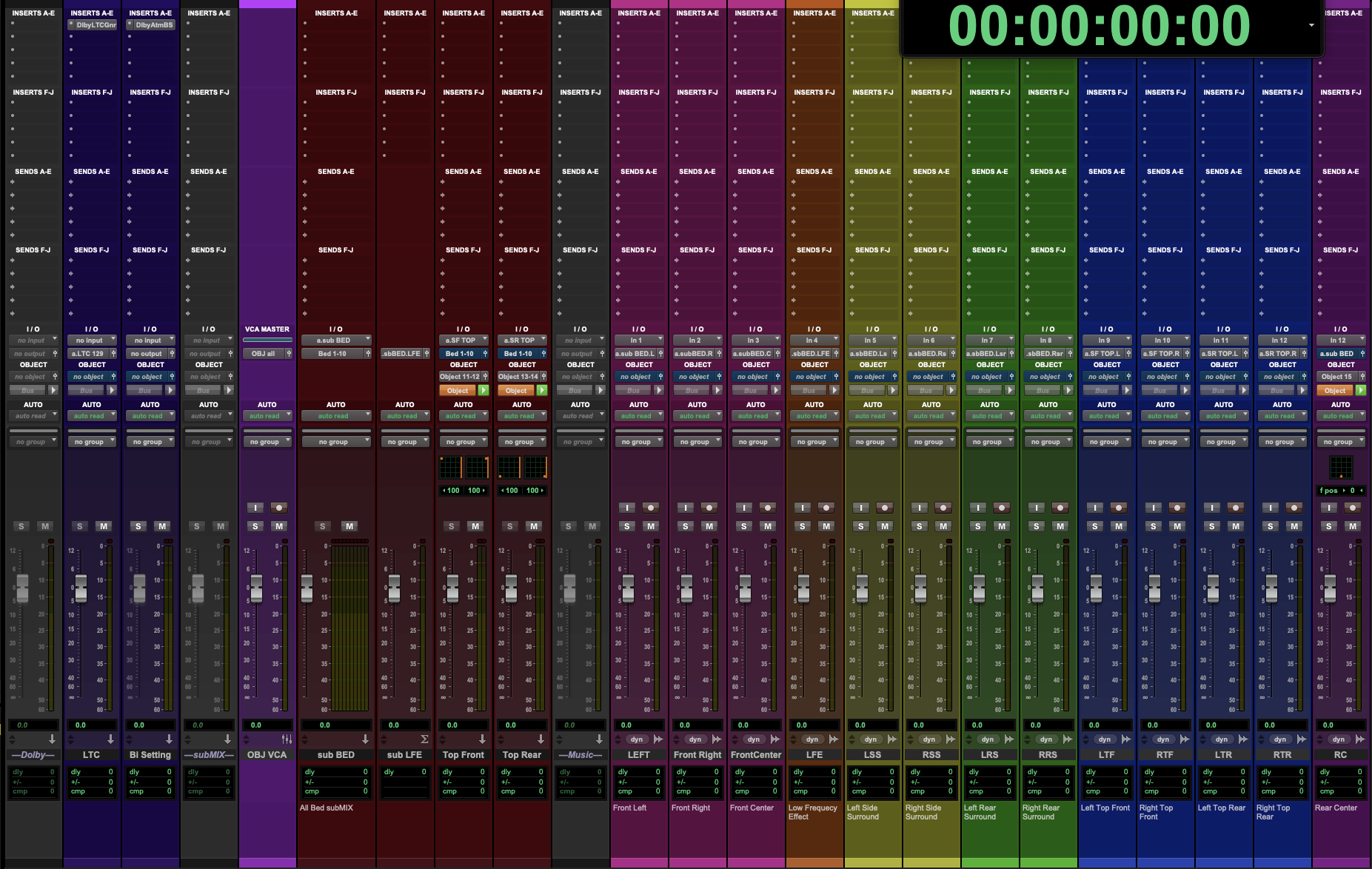Expand the no group selector on RSS track
Image resolution: width=1372 pixels, height=869 pixels.
931,442
